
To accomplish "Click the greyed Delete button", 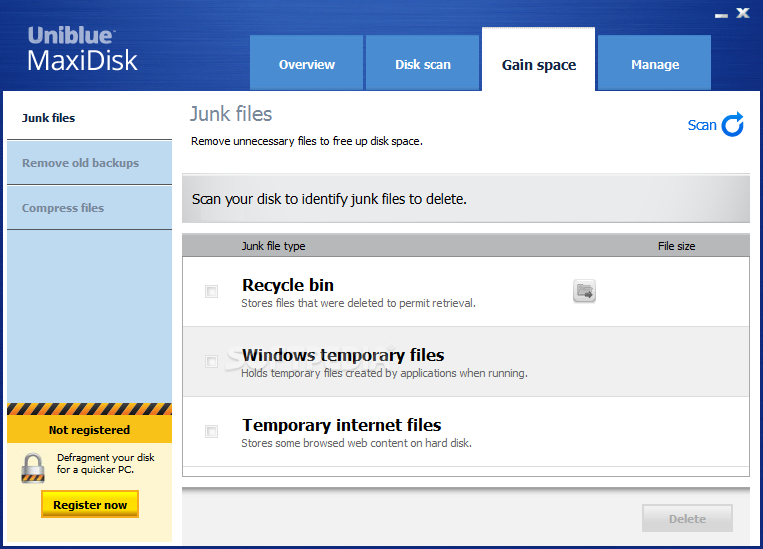I will (x=687, y=518).
